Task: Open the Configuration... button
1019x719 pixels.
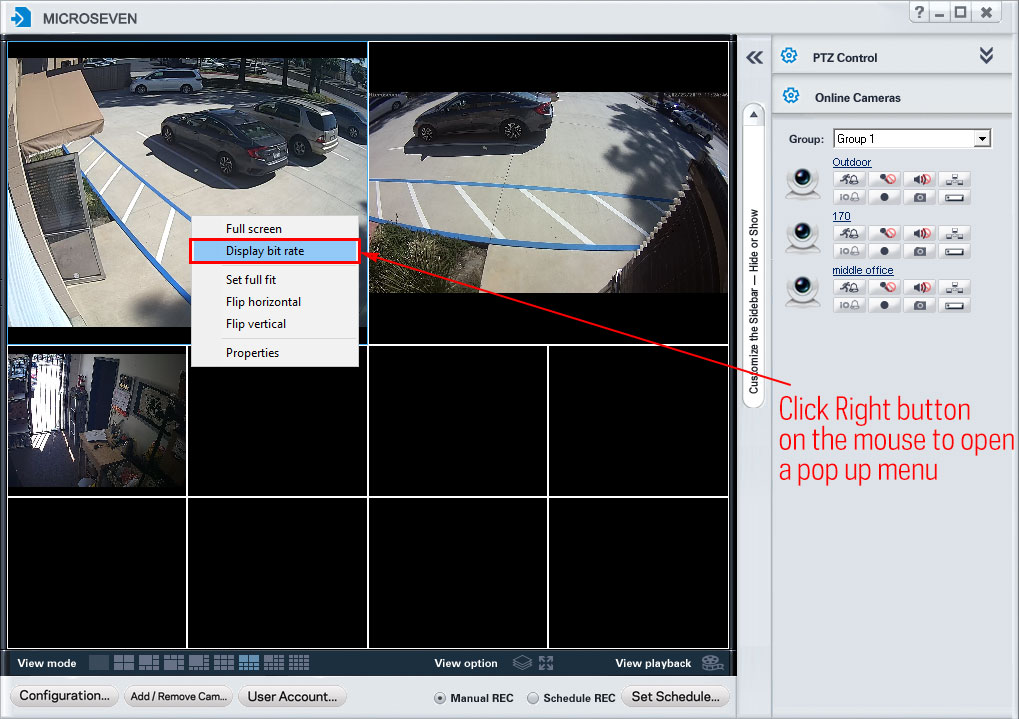Action: 64,696
